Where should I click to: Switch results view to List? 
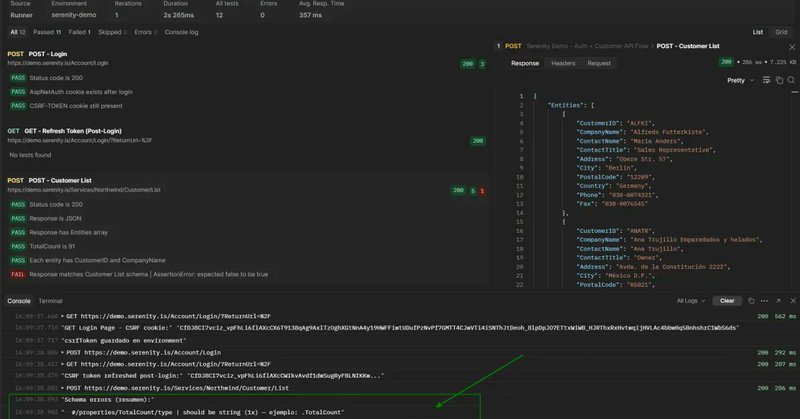click(x=757, y=32)
